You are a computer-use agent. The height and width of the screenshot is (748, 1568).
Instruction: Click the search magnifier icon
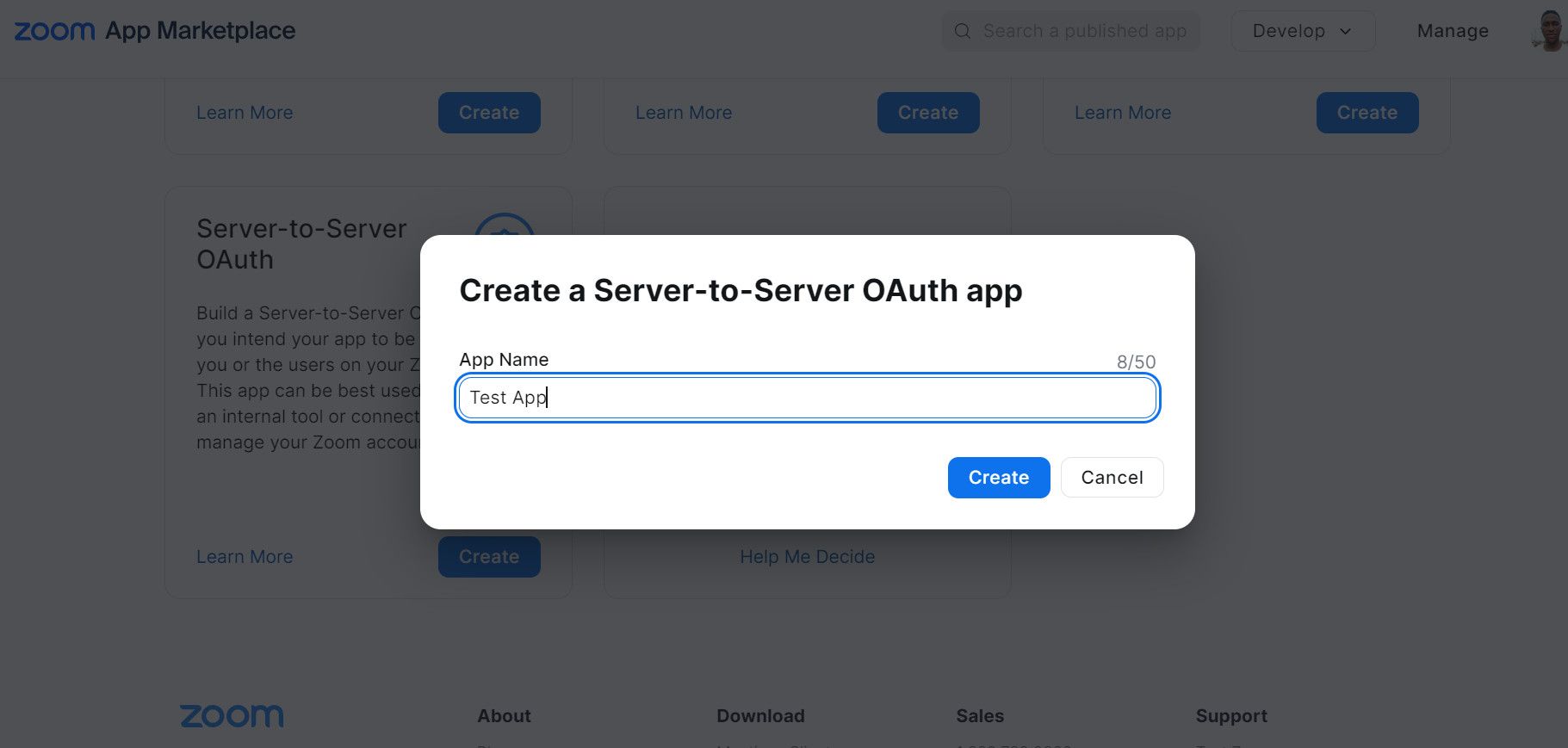coord(963,31)
